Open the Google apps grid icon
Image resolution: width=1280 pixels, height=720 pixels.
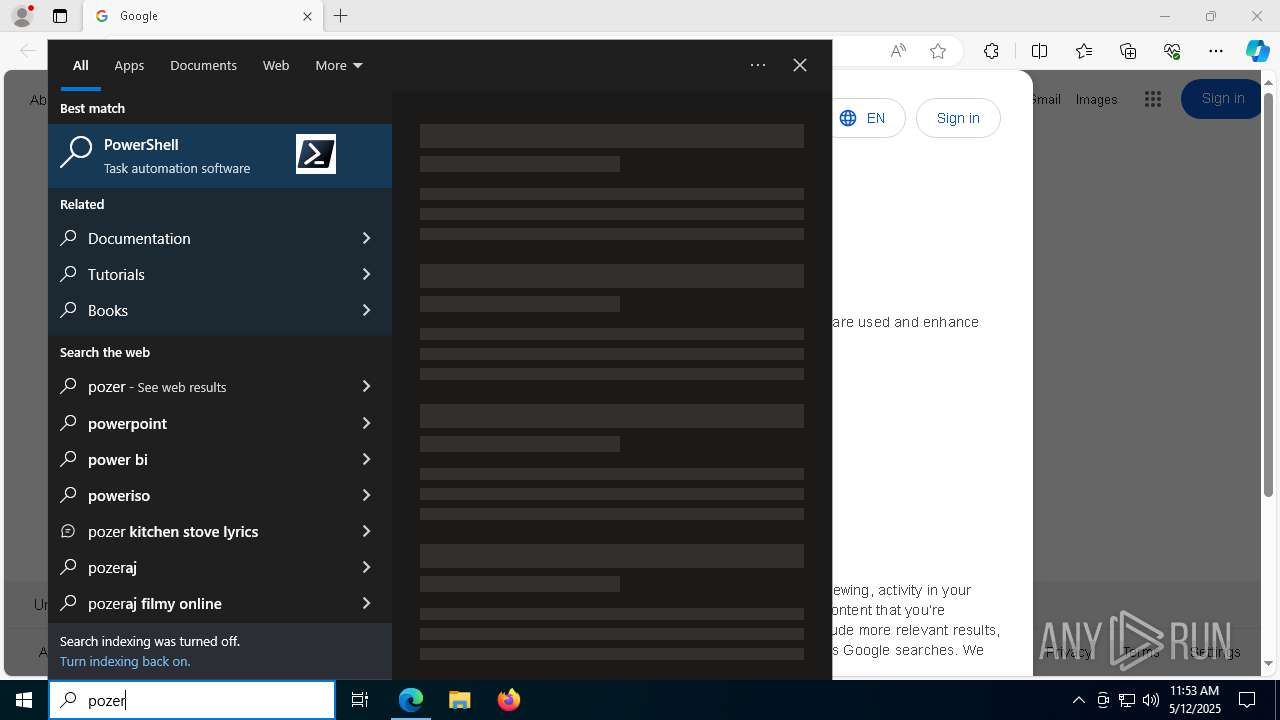(1153, 99)
